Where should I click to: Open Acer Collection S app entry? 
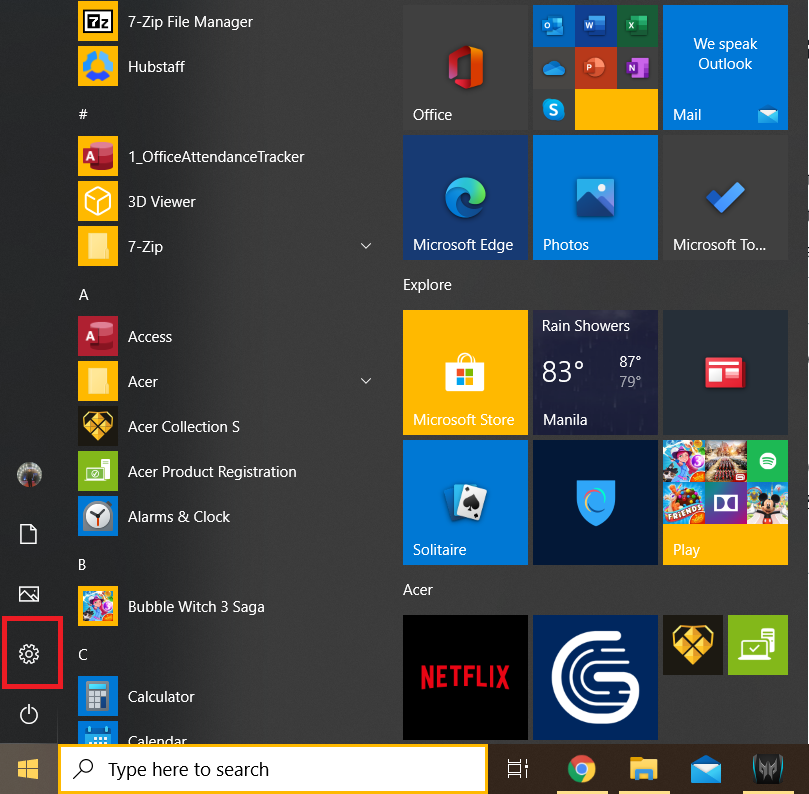[224, 427]
